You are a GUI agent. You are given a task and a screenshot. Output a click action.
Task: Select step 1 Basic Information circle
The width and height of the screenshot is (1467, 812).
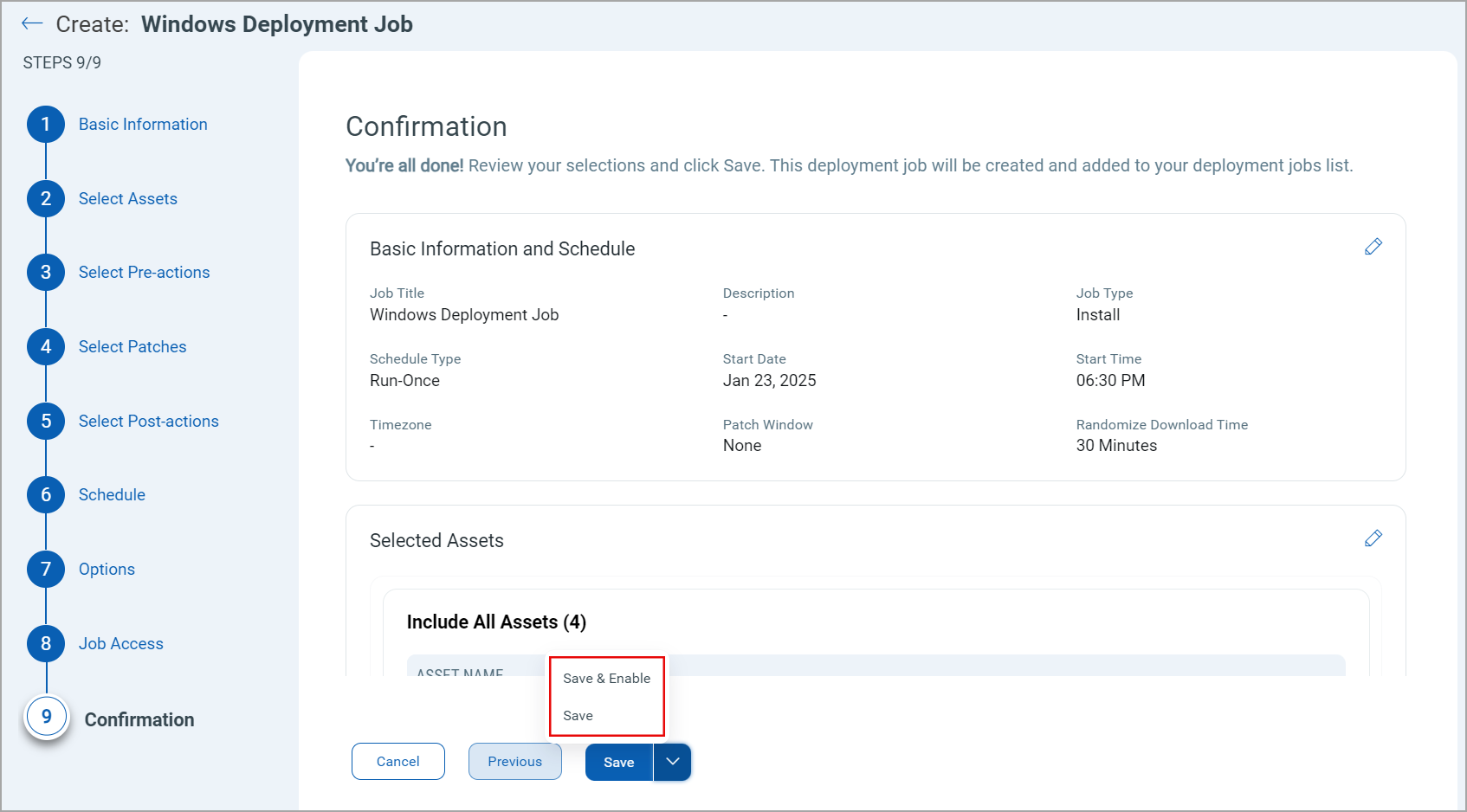[x=45, y=124]
